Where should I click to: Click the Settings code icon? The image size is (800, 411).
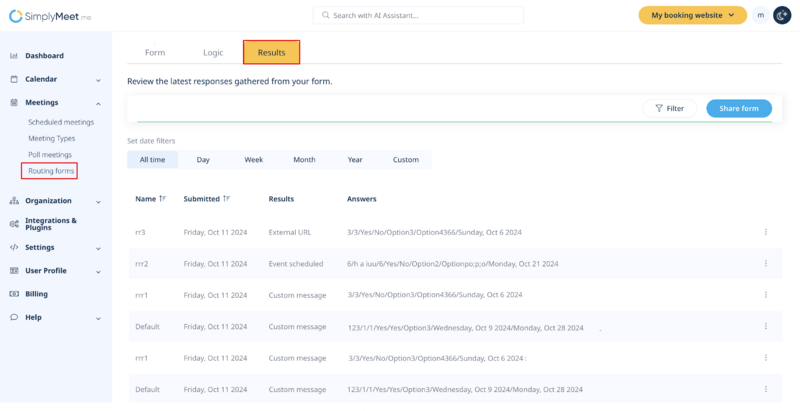pyautogui.click(x=14, y=247)
